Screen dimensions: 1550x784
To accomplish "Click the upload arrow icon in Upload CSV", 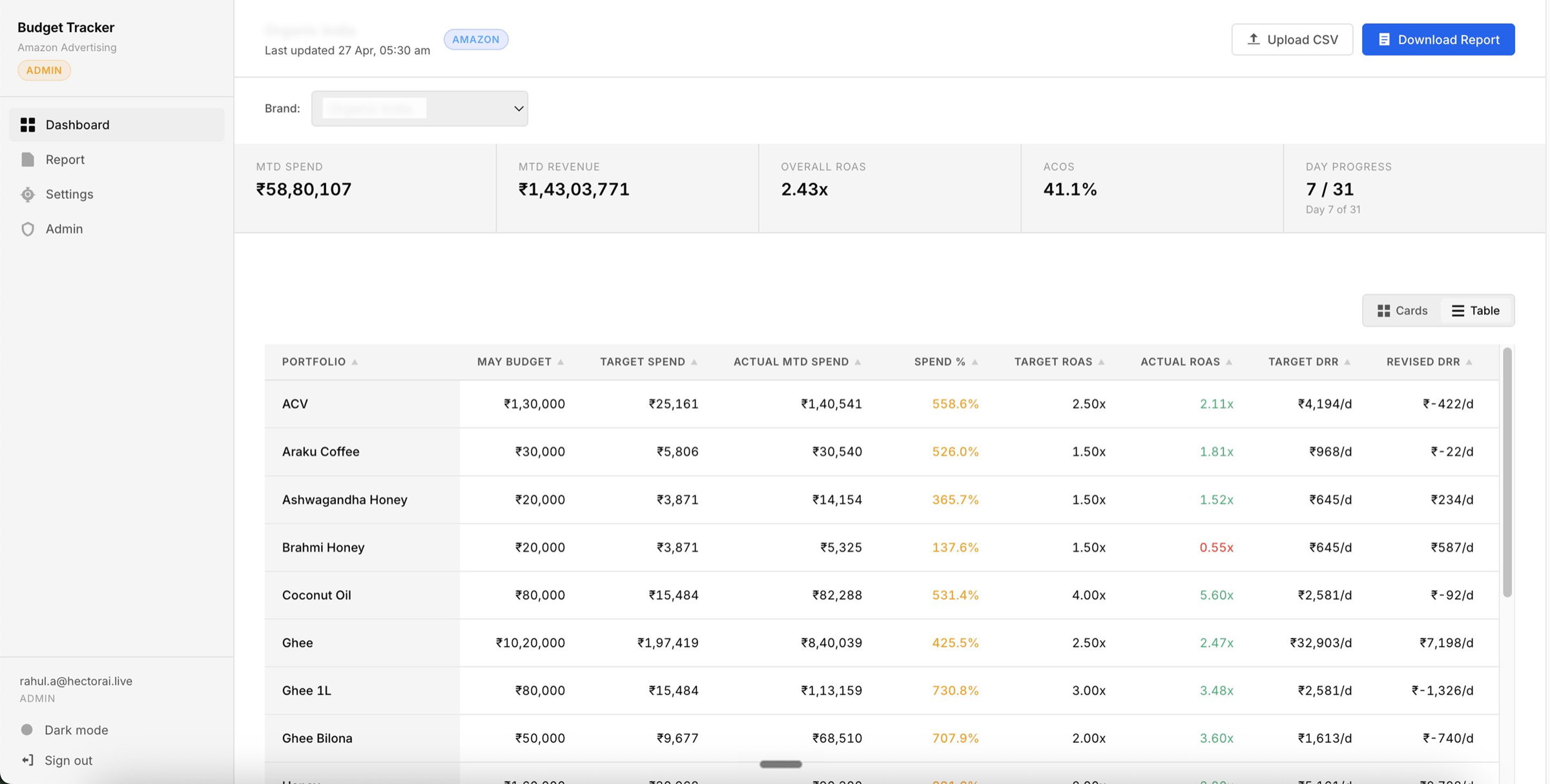I will coord(1254,39).
